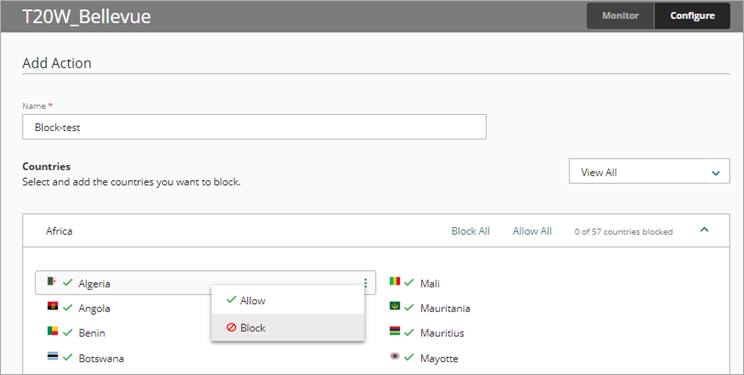
Task: Click the Africa region header label
Action: pyautogui.click(x=59, y=231)
